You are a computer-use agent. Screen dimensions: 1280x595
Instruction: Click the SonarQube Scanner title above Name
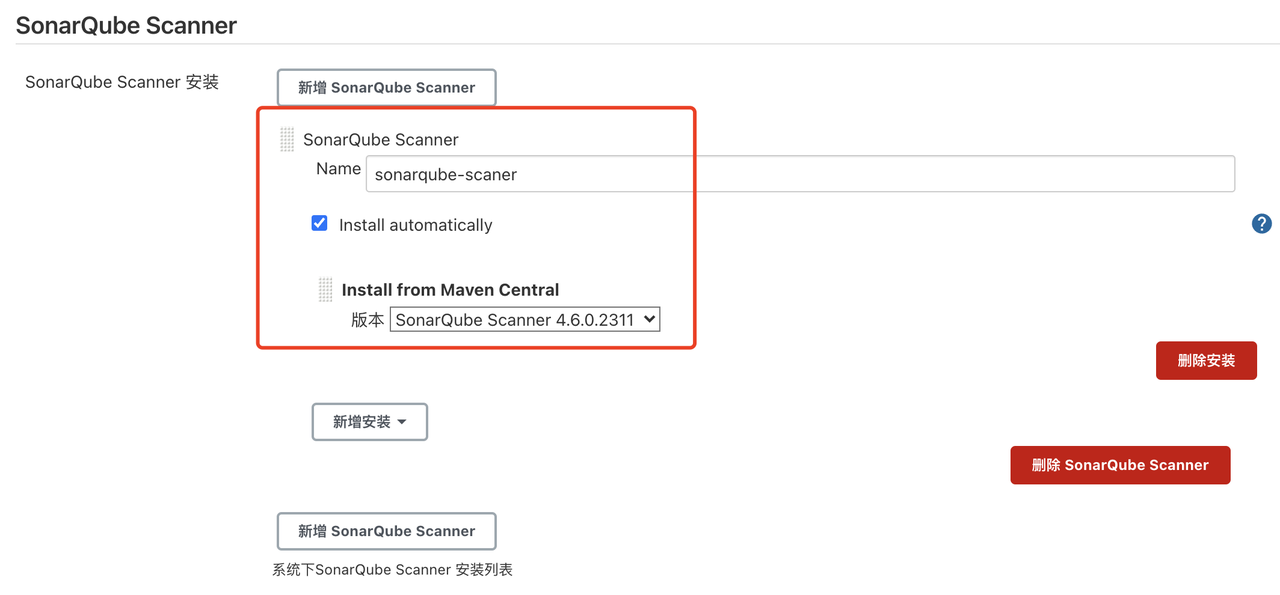pos(381,140)
